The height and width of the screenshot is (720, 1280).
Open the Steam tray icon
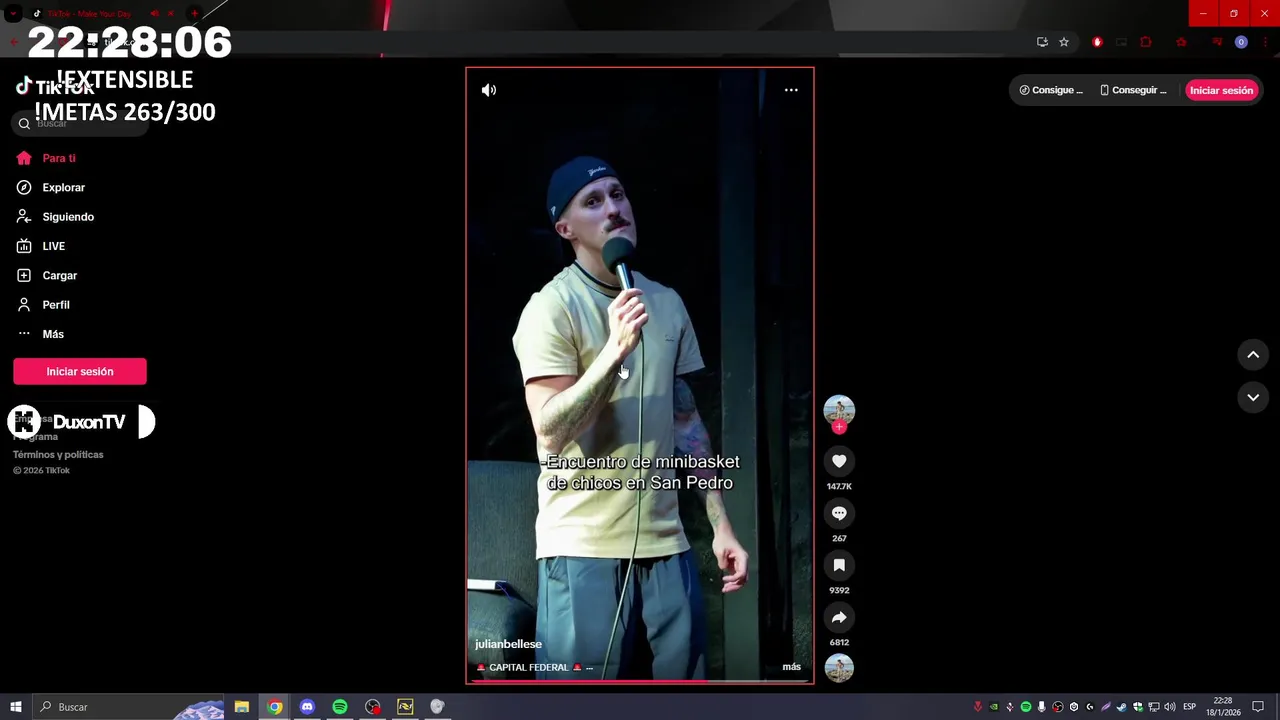click(1122, 707)
